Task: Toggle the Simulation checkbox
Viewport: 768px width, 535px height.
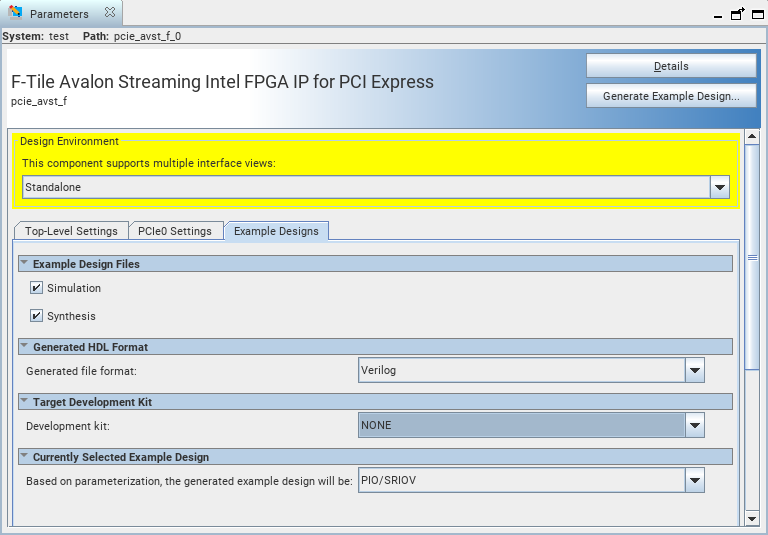Action: click(x=37, y=288)
